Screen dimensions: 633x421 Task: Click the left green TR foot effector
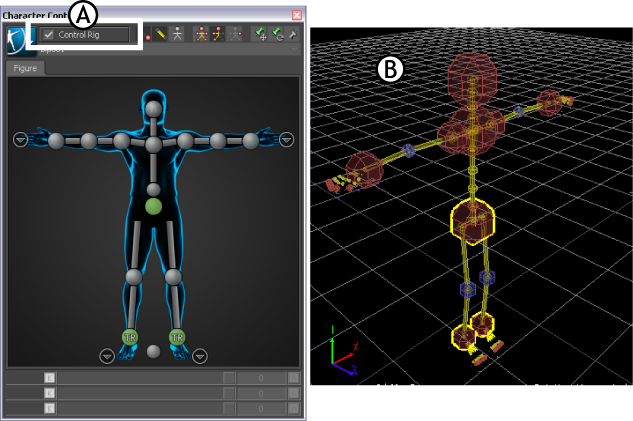point(129,337)
